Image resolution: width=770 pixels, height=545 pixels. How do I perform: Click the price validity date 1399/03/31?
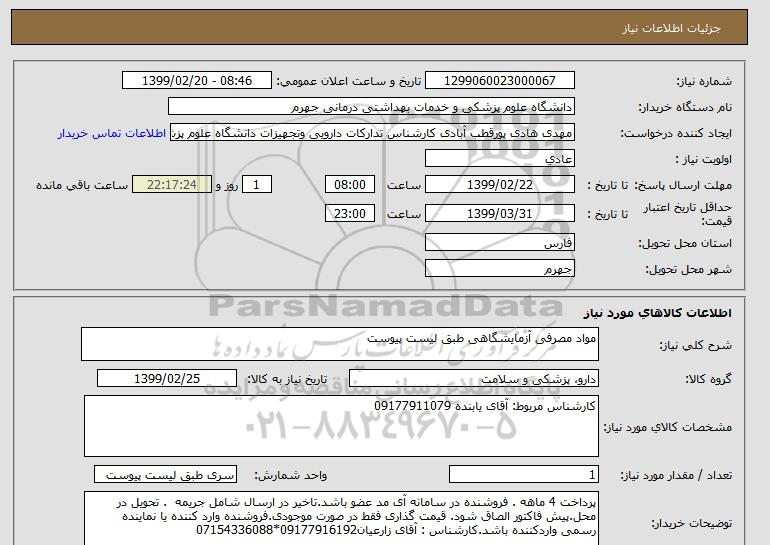[x=499, y=213]
